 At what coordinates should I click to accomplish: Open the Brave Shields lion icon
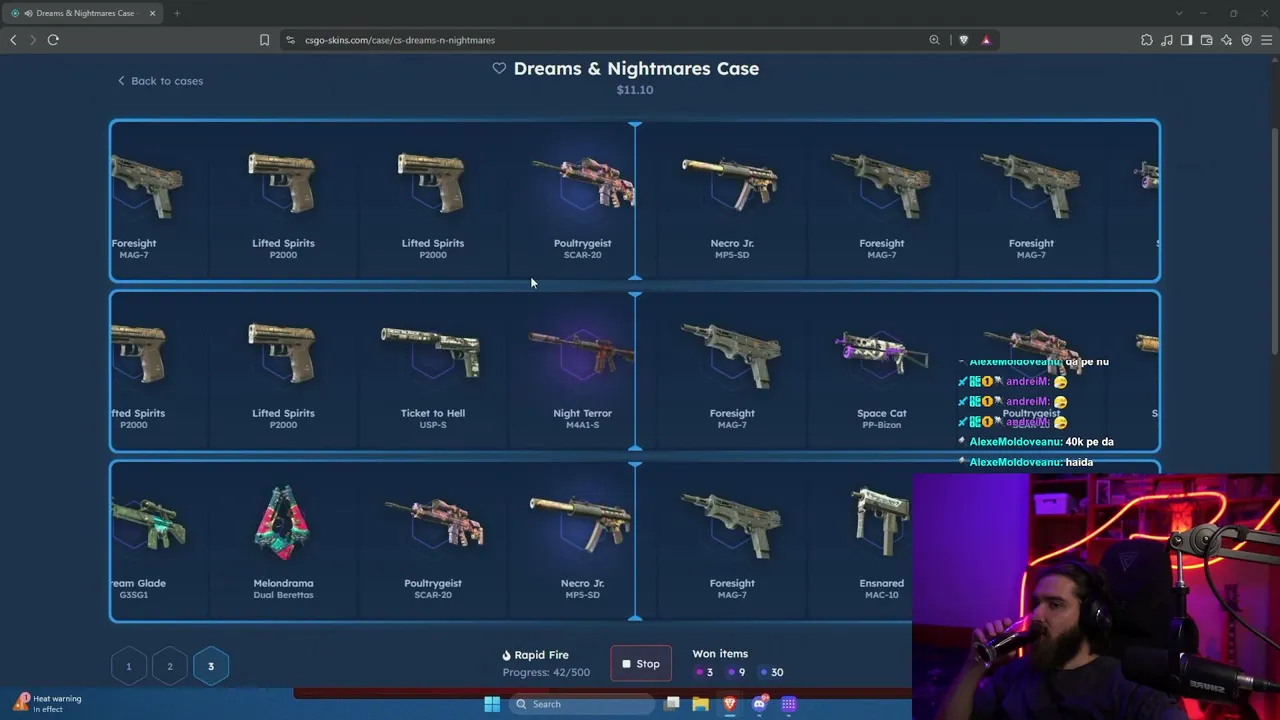tap(964, 40)
